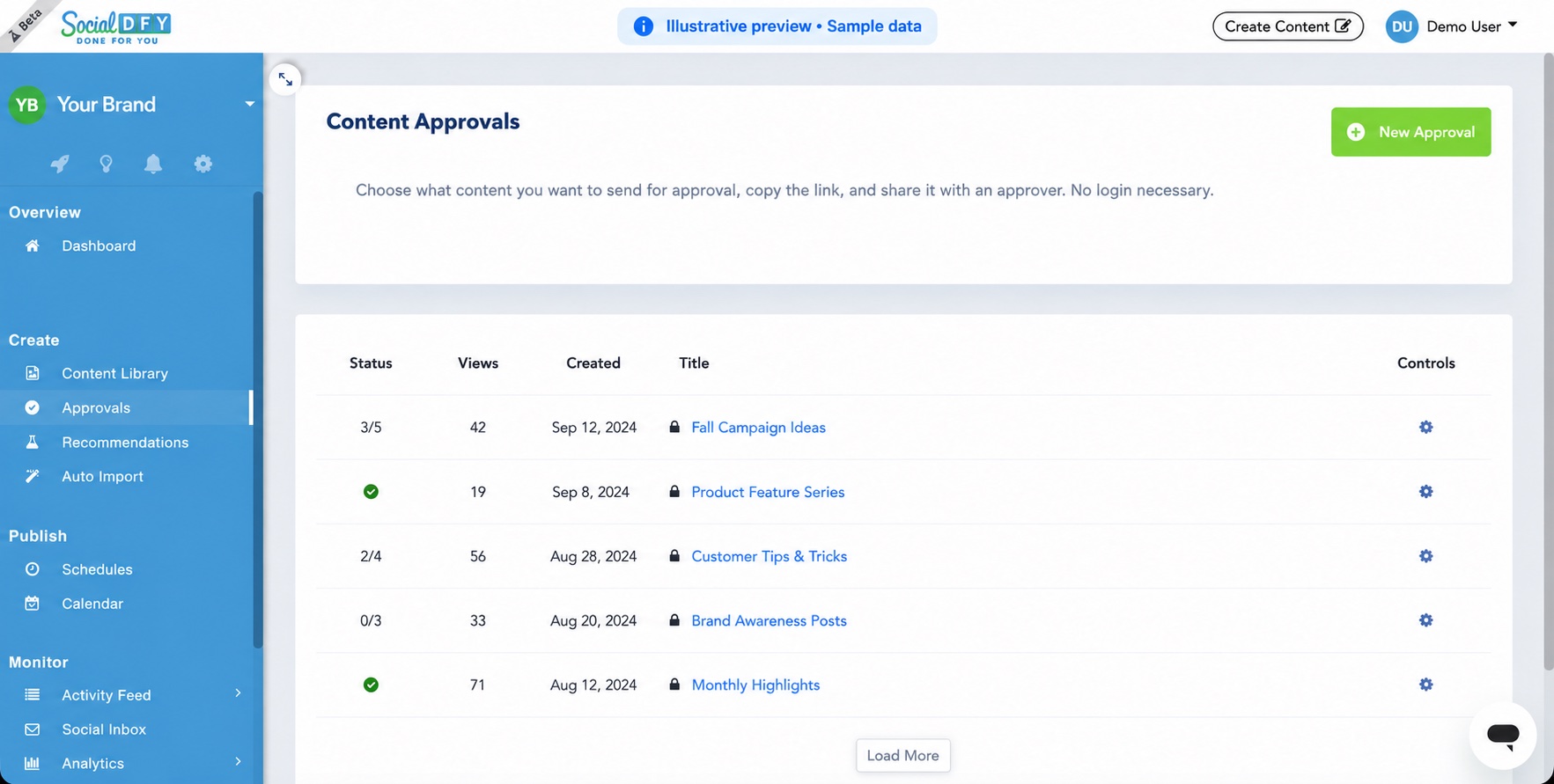Open the Customer Tips & Tricks link
The width and height of the screenshot is (1554, 784).
[769, 556]
